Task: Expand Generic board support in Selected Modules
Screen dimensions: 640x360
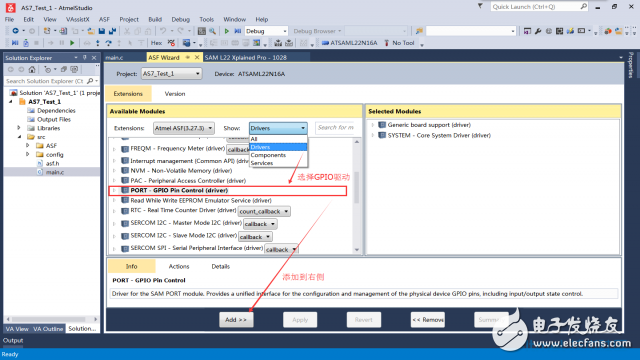Action: (372, 125)
